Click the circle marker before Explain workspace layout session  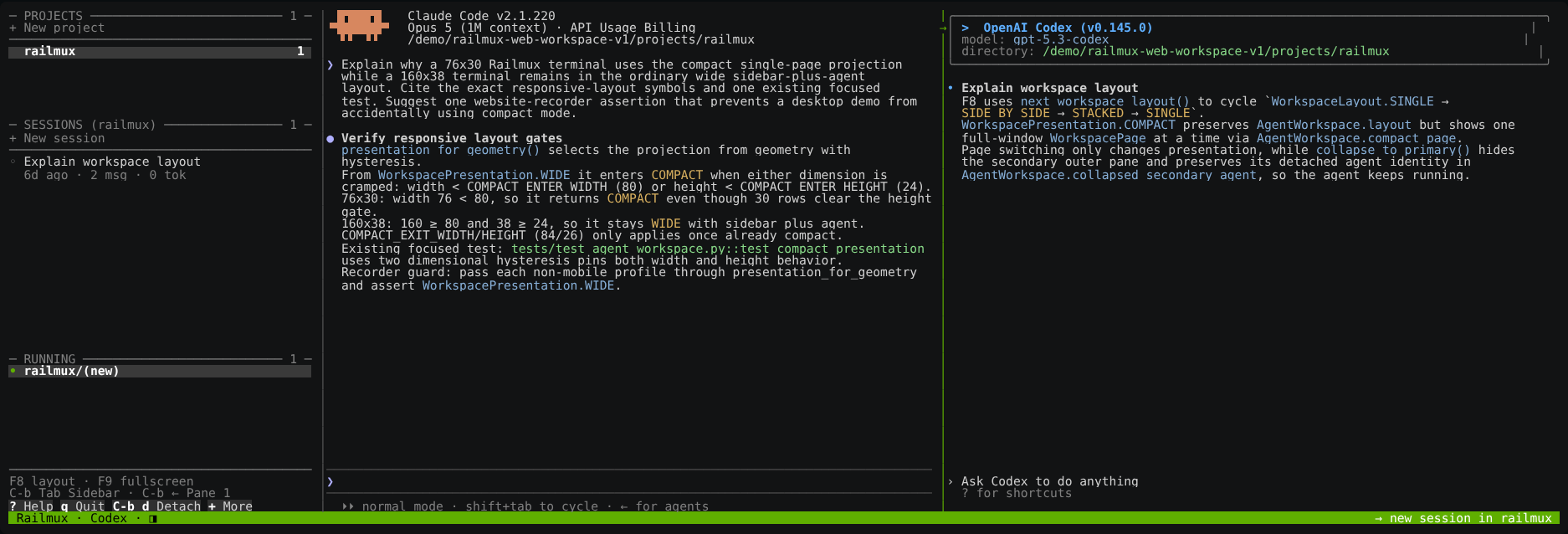point(13,162)
